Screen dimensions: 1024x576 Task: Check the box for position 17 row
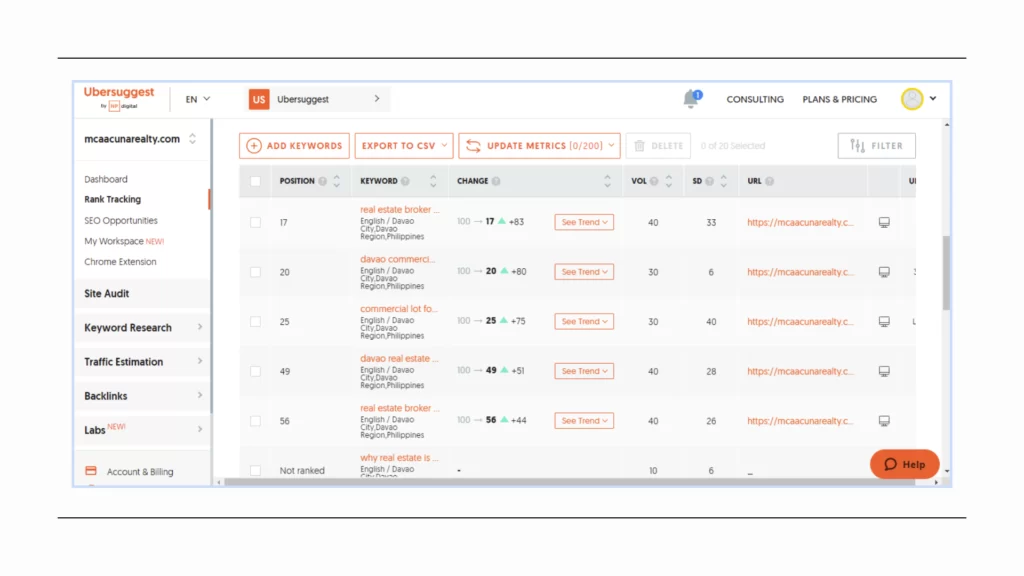coord(255,222)
